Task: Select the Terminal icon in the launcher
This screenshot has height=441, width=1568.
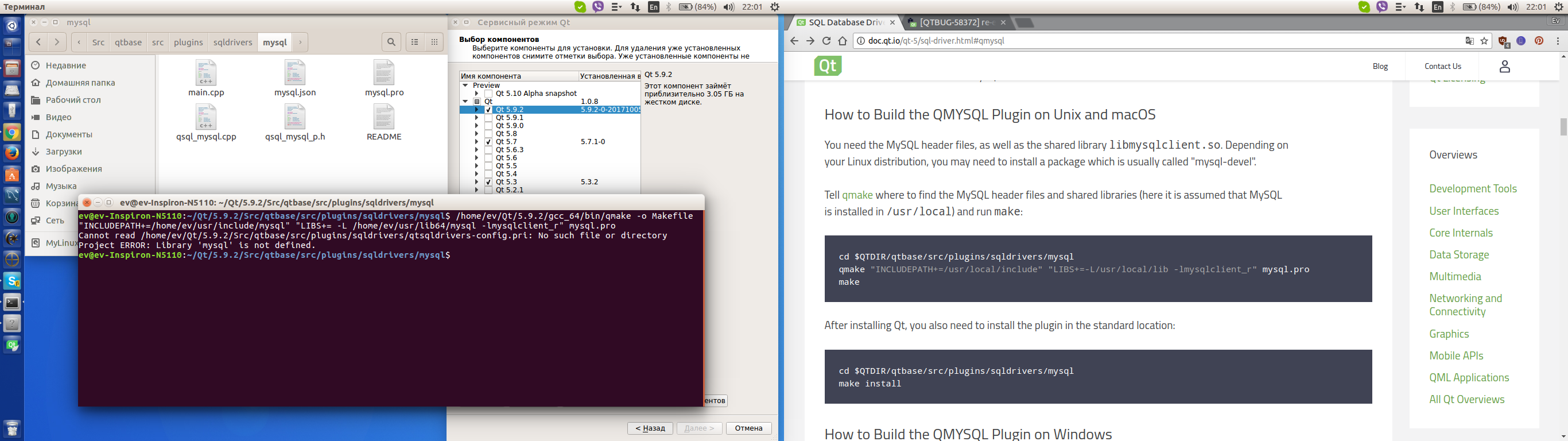Action: (x=11, y=302)
